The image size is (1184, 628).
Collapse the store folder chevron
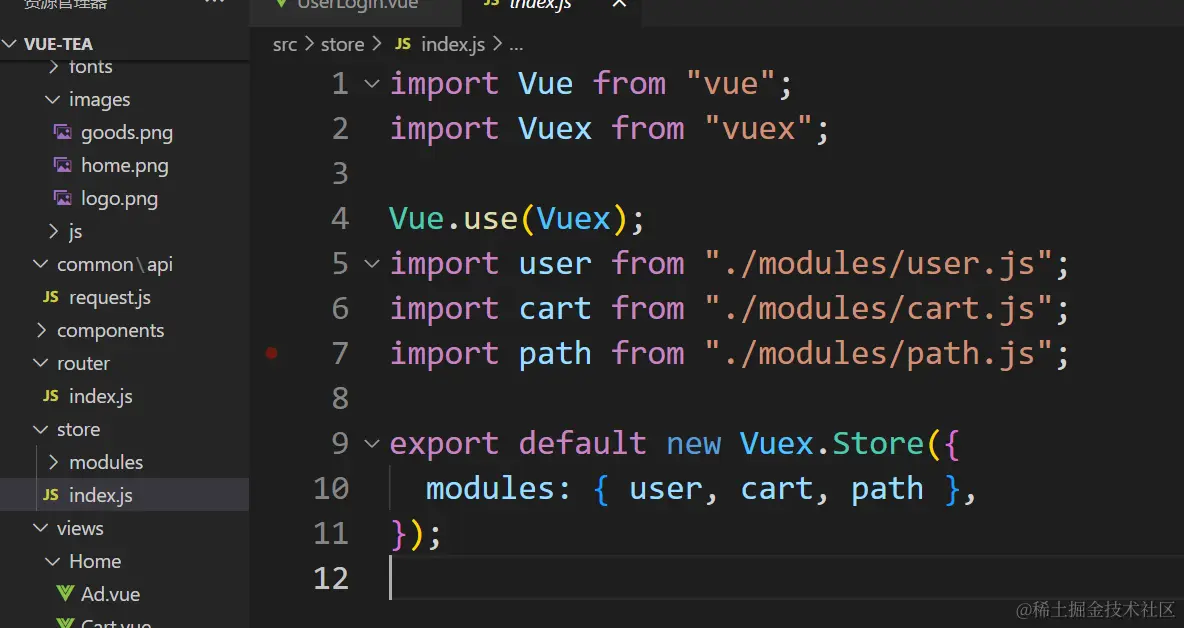click(40, 429)
